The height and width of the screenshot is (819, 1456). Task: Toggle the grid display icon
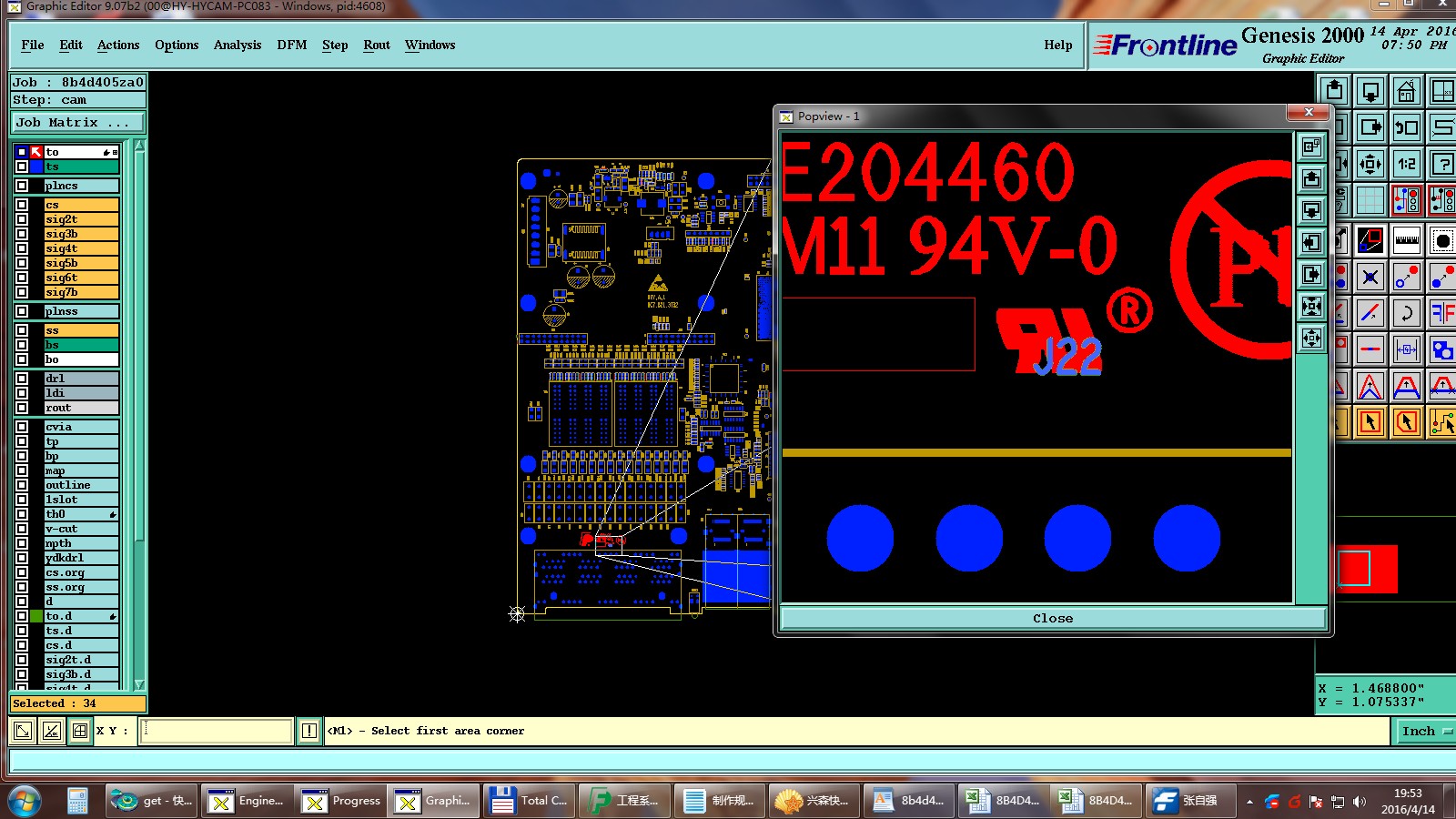point(1370,200)
